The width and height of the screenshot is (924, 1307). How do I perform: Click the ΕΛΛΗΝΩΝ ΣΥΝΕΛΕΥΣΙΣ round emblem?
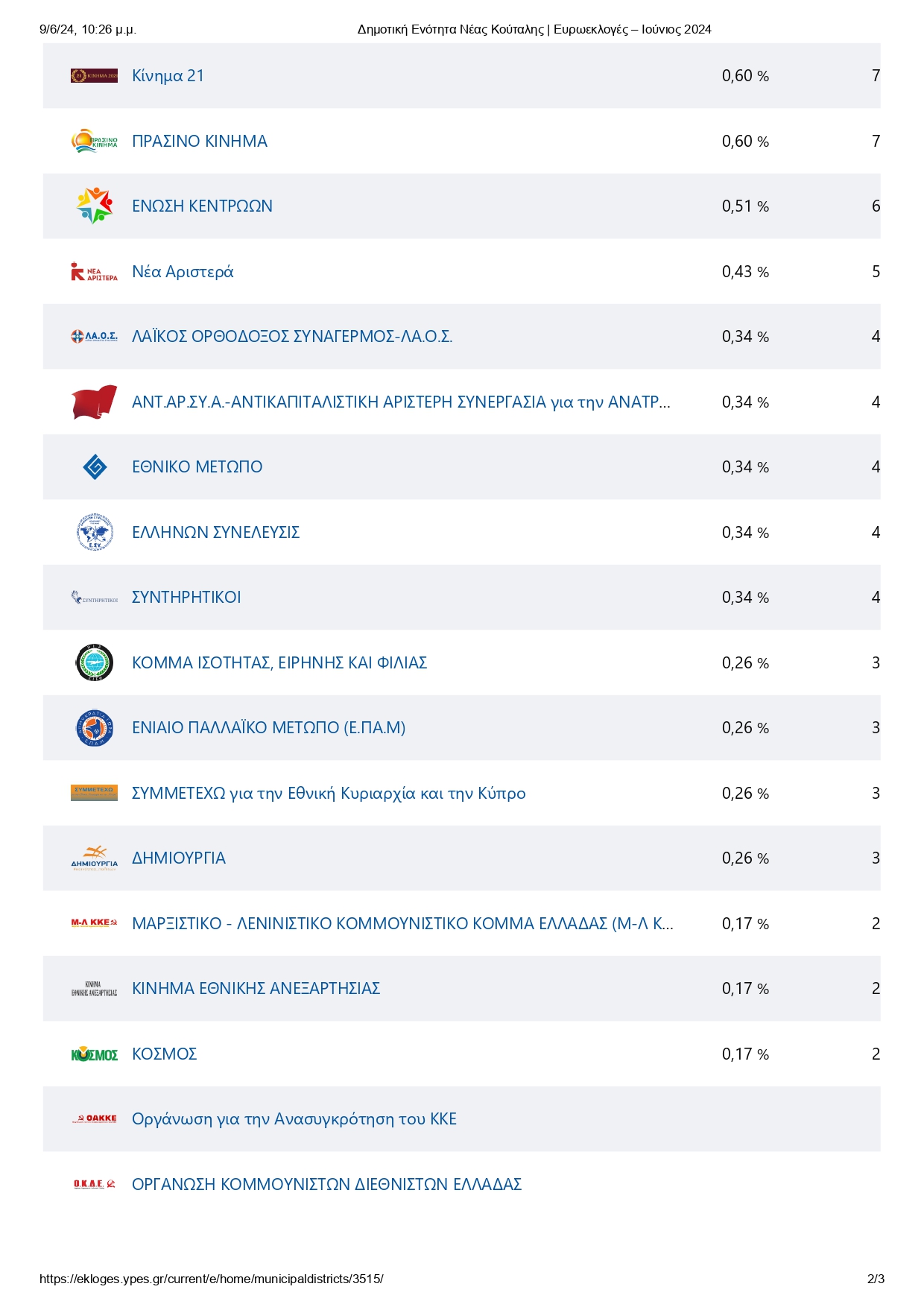coord(95,532)
